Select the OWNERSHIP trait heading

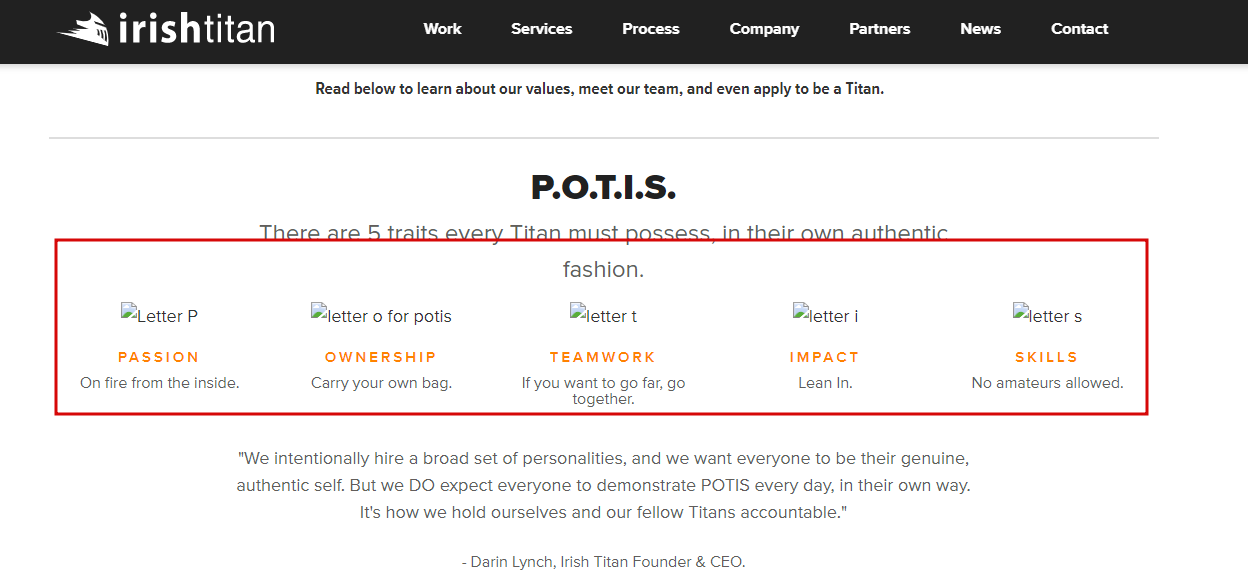point(381,357)
